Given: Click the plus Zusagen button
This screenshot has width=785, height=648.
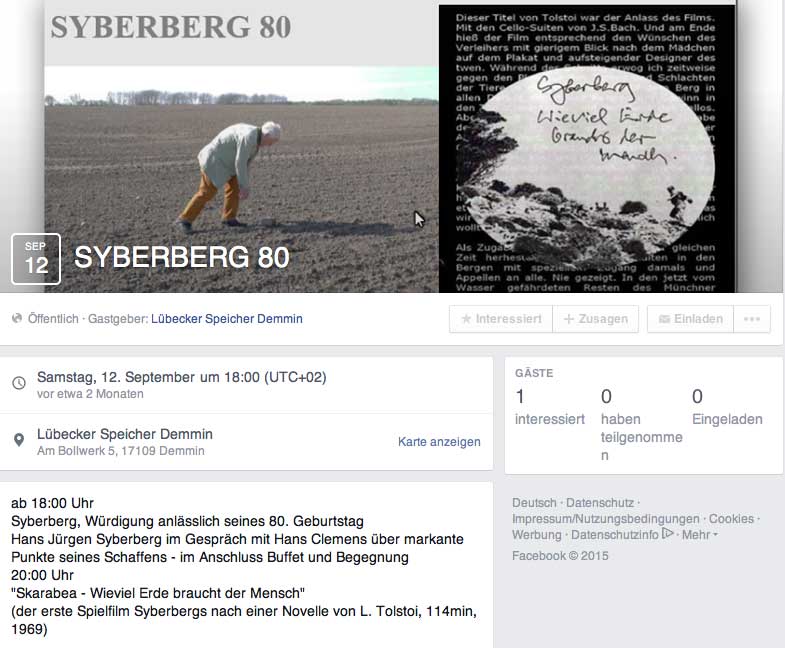Looking at the screenshot, I should tap(596, 319).
